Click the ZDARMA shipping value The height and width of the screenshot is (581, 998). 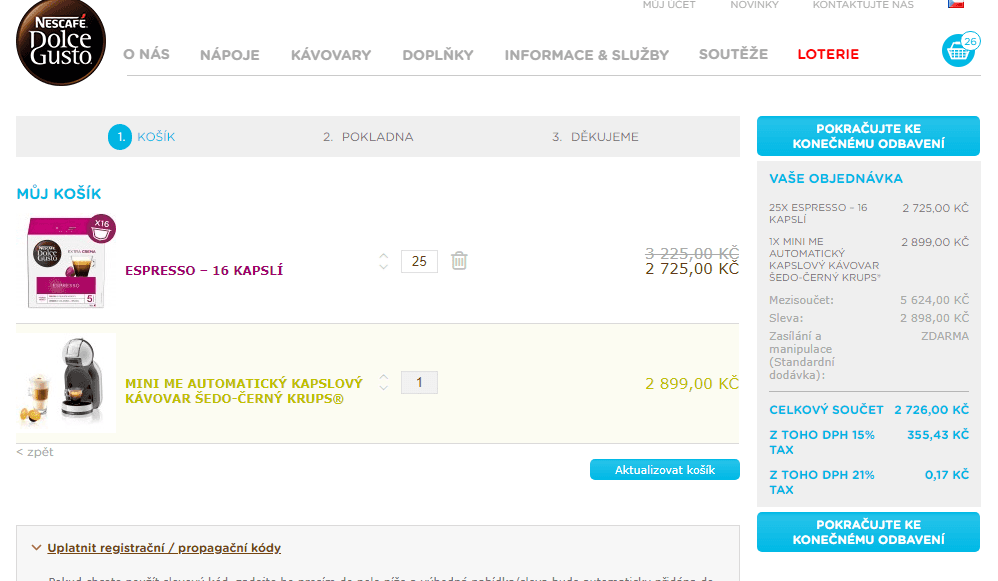pyautogui.click(x=945, y=336)
